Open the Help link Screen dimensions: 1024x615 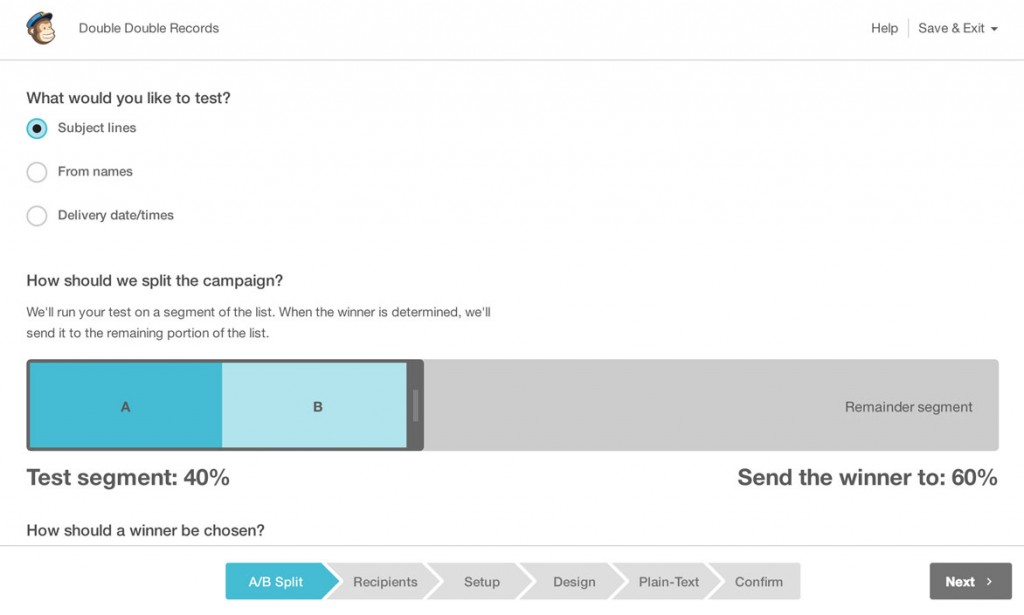click(884, 28)
